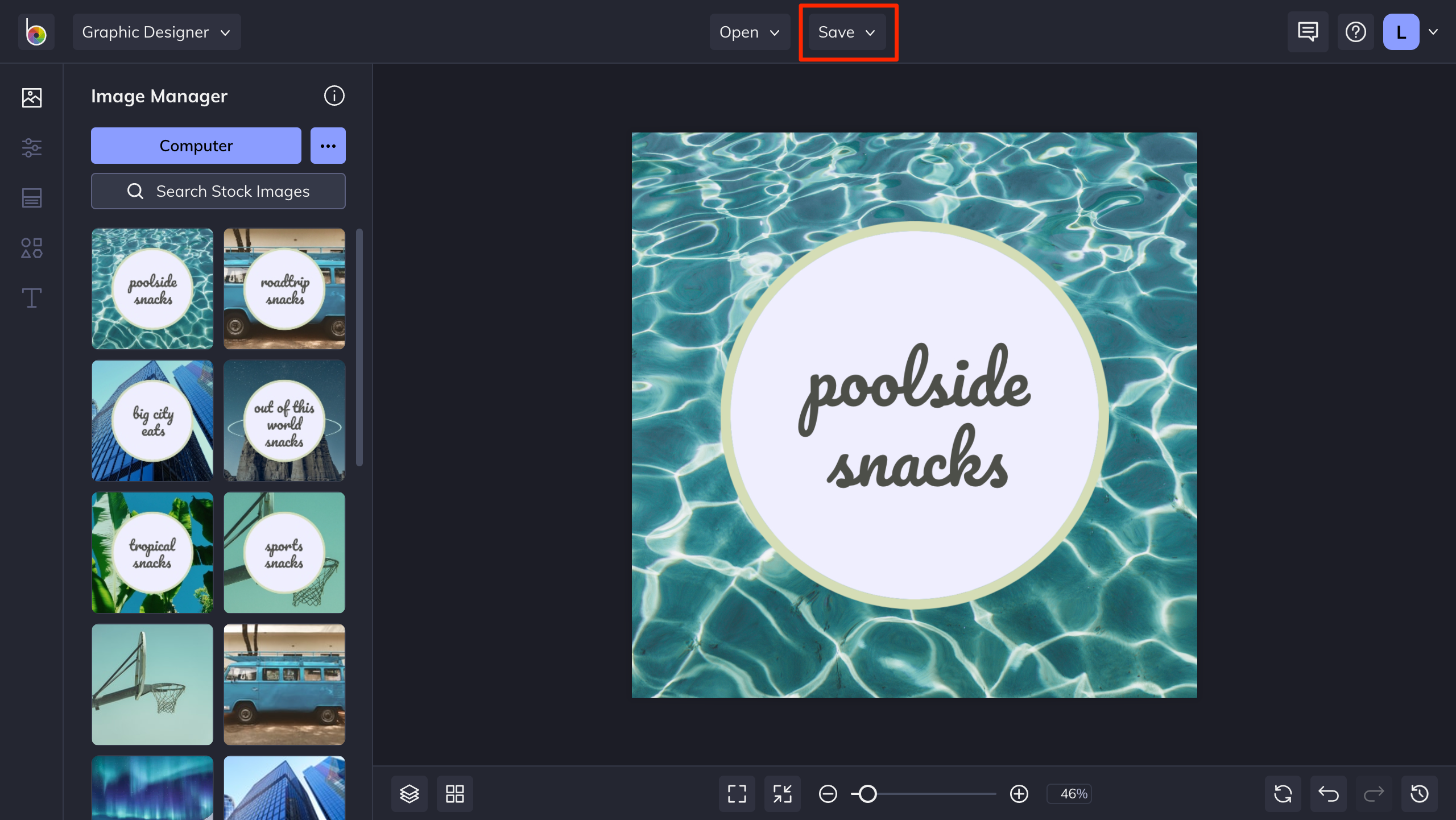
Task: Open the Layers panel at bottom left
Action: click(409, 793)
